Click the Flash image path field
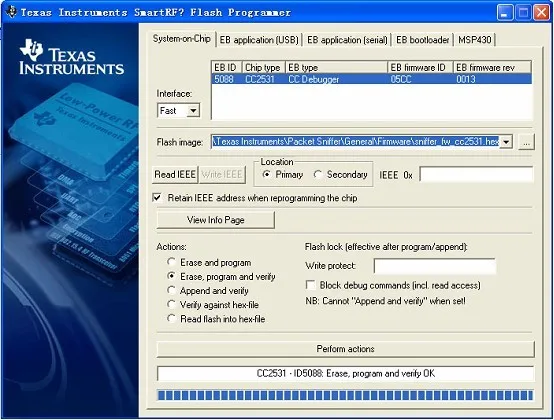 tap(355, 142)
